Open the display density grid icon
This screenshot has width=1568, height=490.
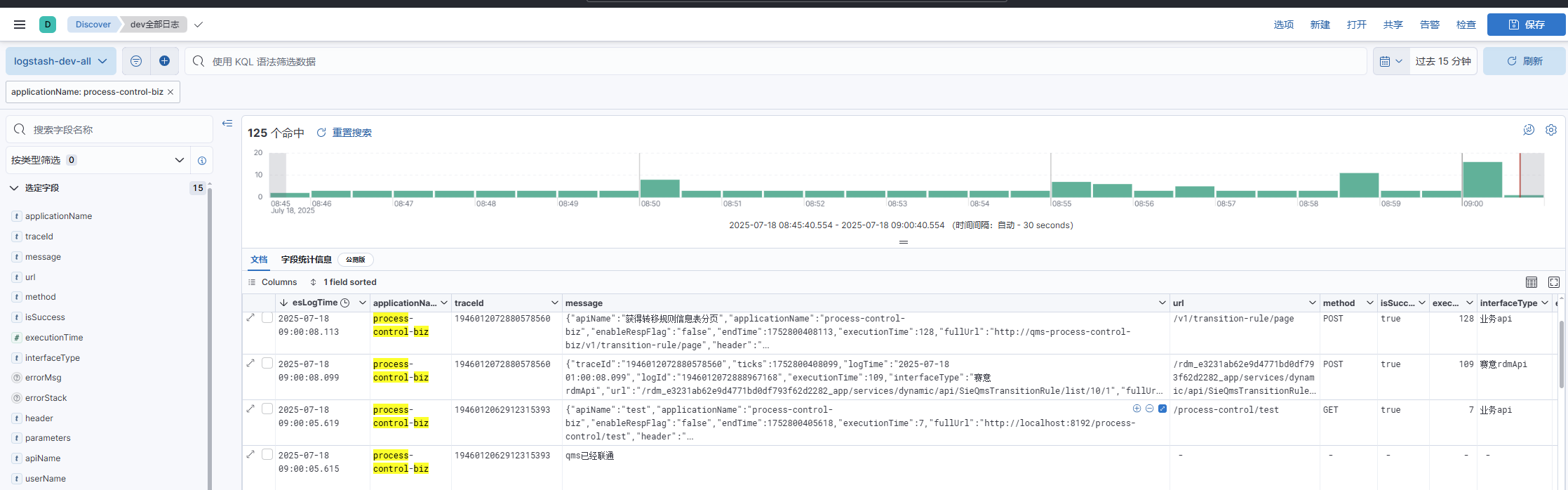(x=1532, y=282)
